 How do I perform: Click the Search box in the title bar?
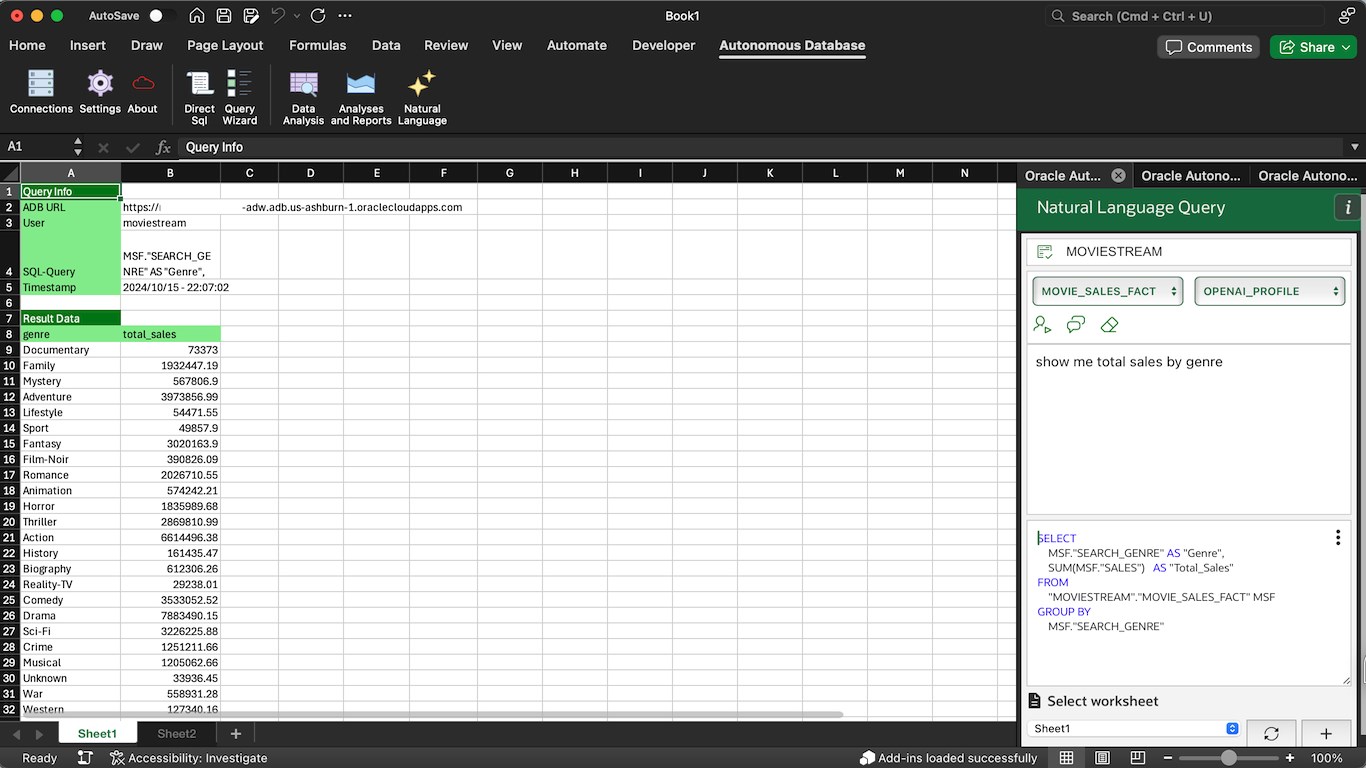1185,16
